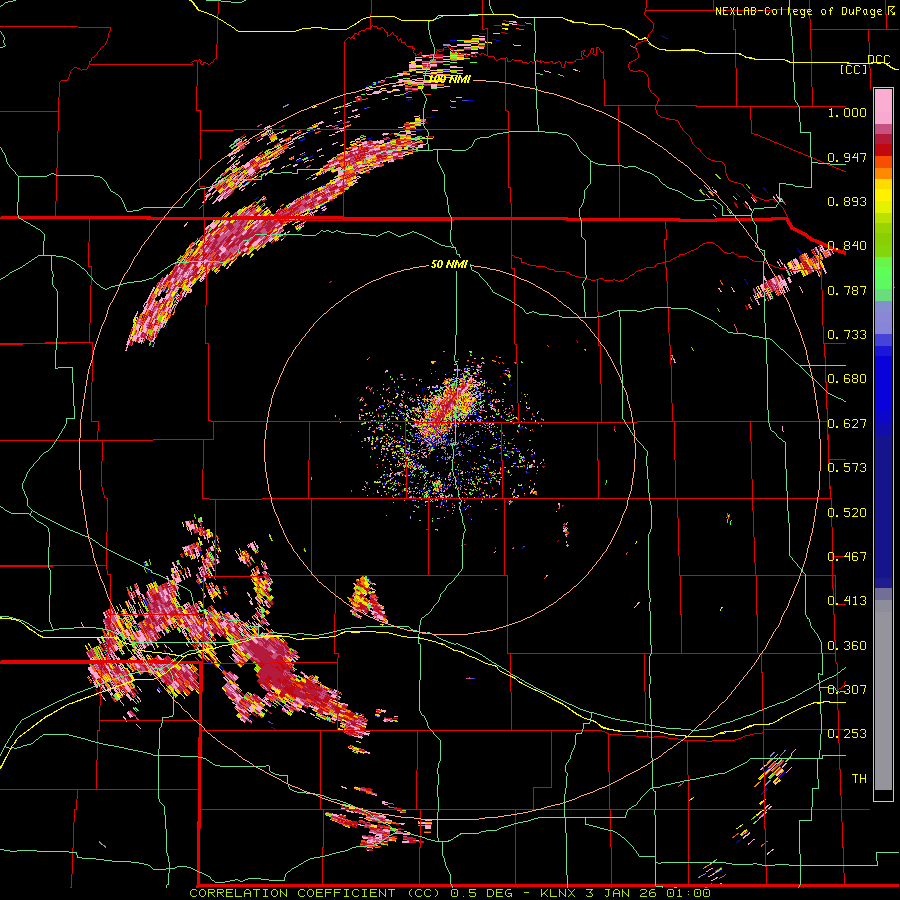Image resolution: width=900 pixels, height=900 pixels.
Task: Click the 0.787 scale value
Action: point(847,290)
